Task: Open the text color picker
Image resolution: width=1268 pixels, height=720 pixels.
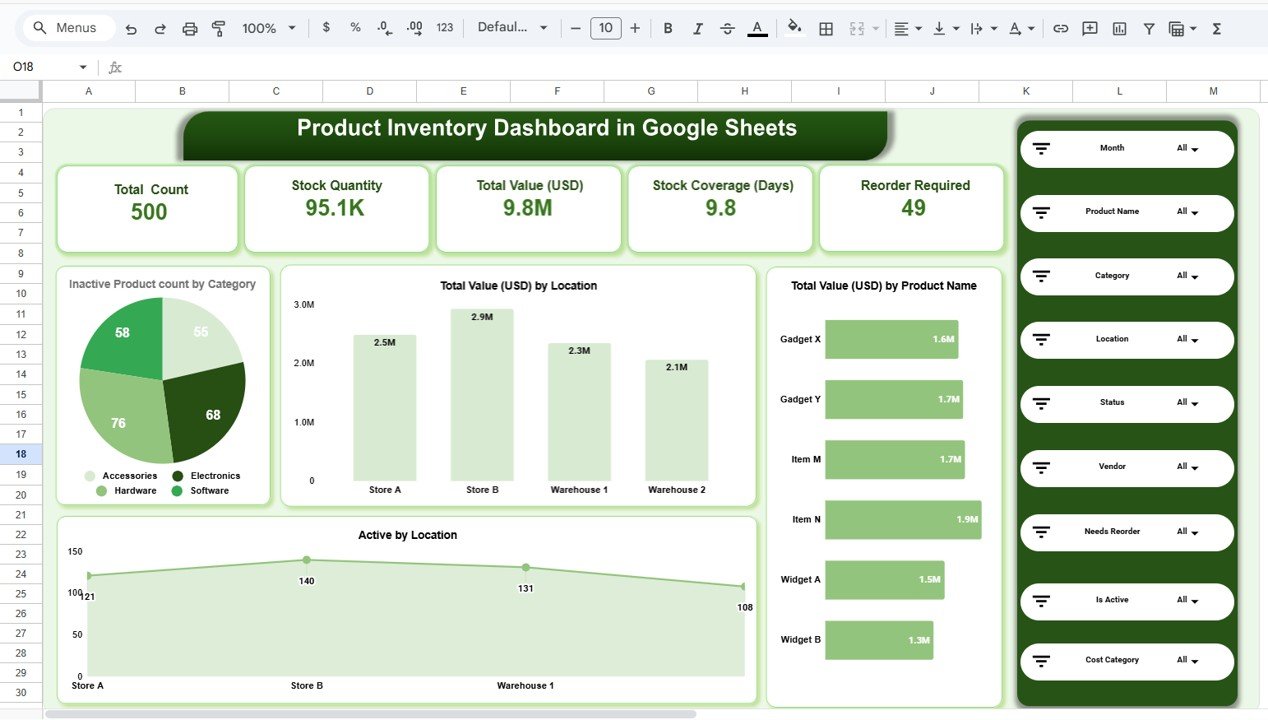Action: pos(757,28)
